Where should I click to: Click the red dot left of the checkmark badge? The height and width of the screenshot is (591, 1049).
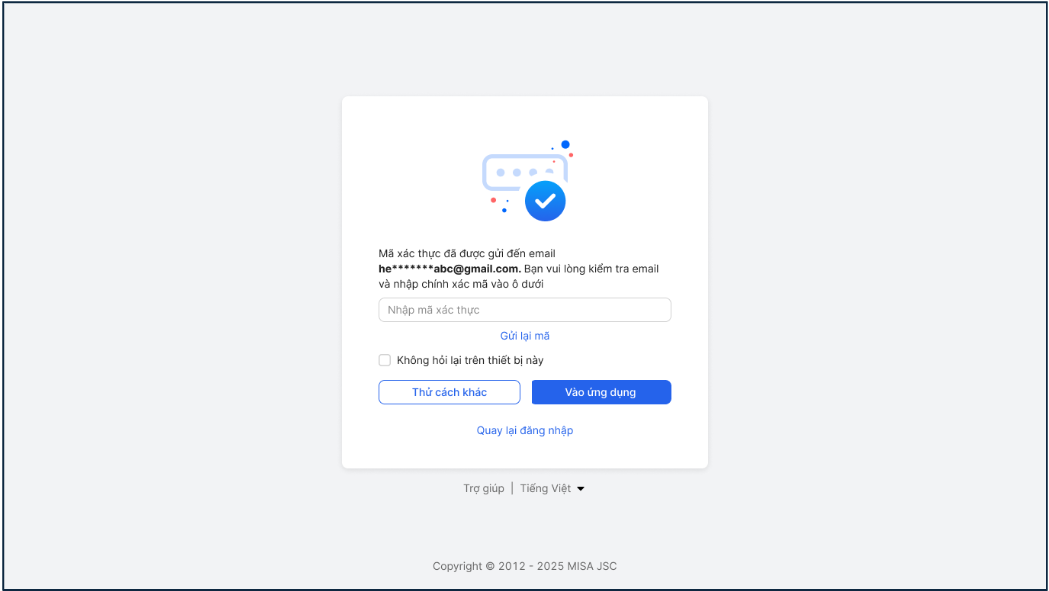[x=493, y=200]
